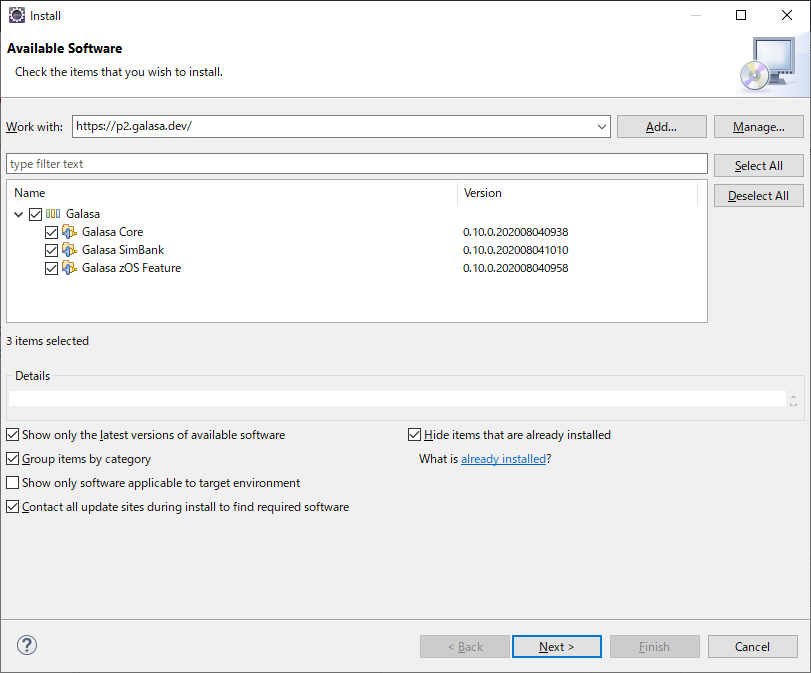Sort by the Name column header

coord(232,193)
